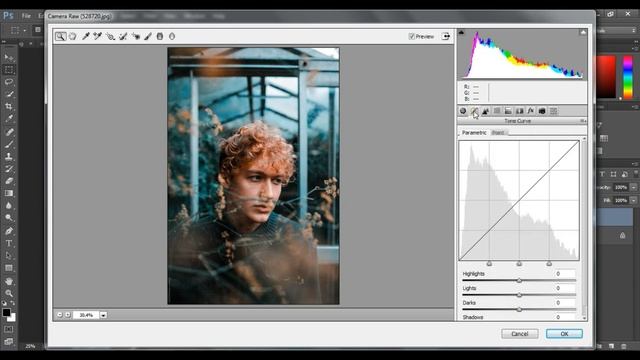Click the Photoshop hue spectrum strip
The height and width of the screenshot is (360, 640).
point(628,77)
